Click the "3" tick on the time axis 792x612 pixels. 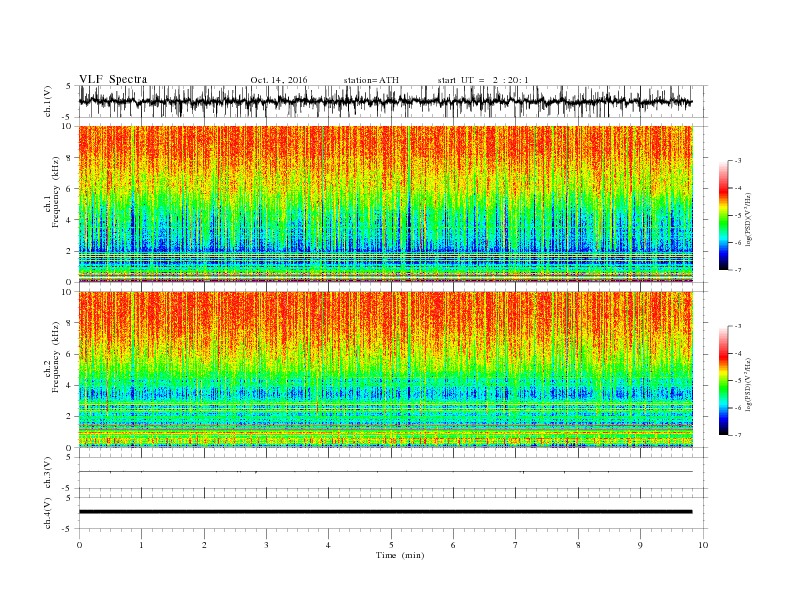pos(266,545)
